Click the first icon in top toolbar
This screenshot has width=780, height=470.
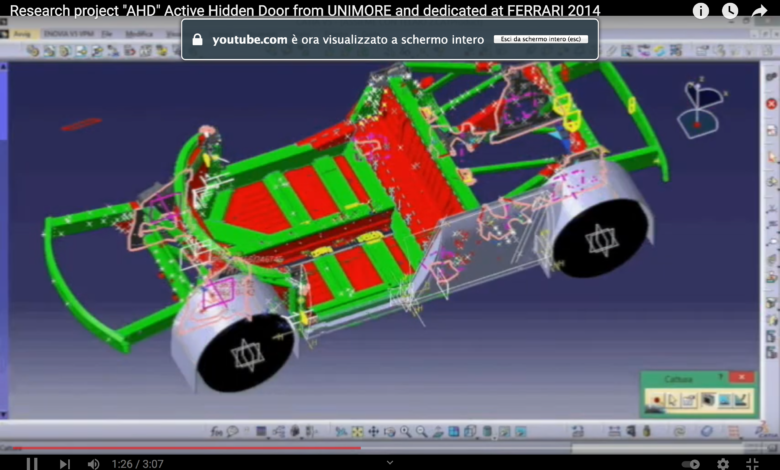pos(33,51)
